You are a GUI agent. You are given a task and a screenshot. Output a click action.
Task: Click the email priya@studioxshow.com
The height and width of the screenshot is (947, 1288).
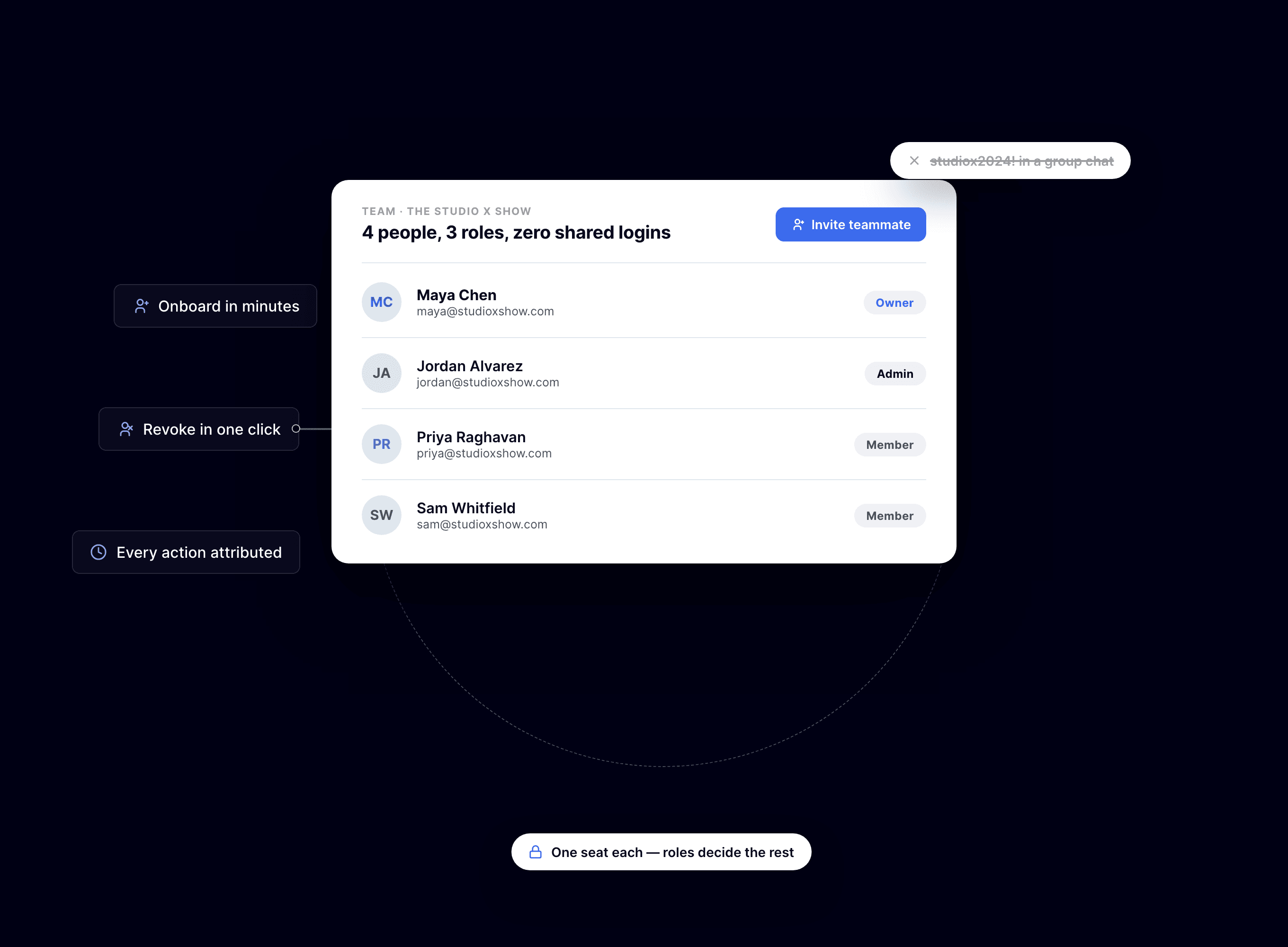[484, 454]
